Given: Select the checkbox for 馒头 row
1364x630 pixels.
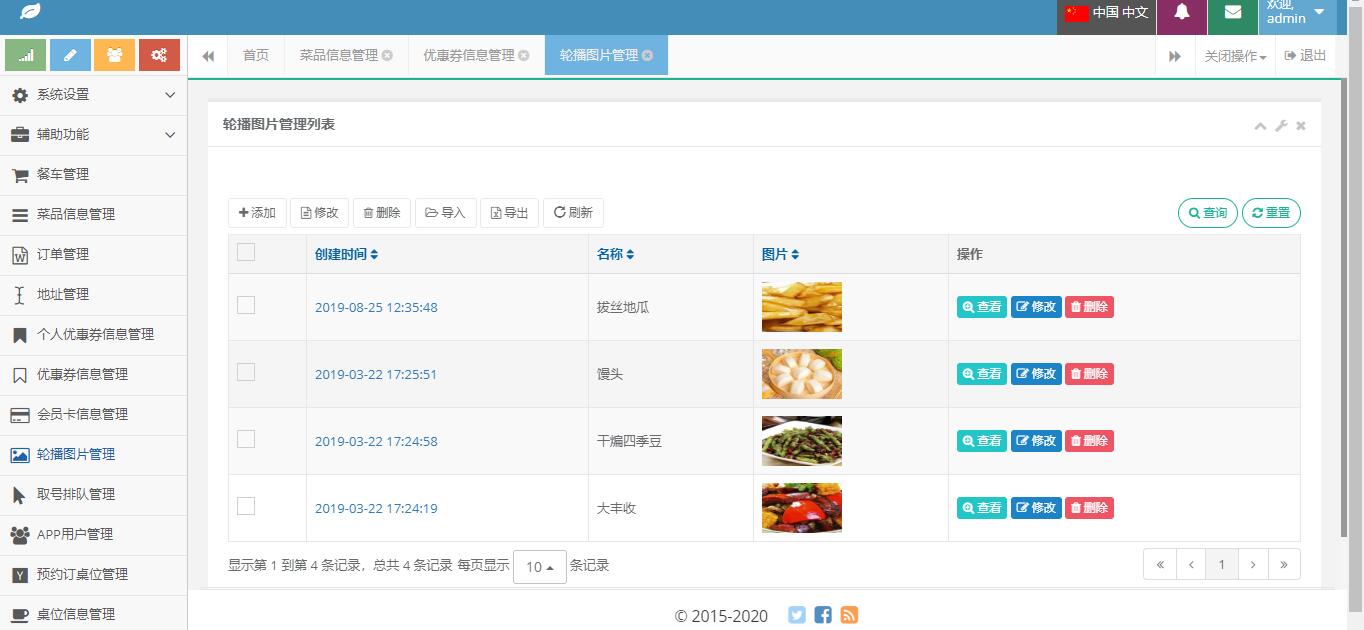Looking at the screenshot, I should tap(246, 372).
